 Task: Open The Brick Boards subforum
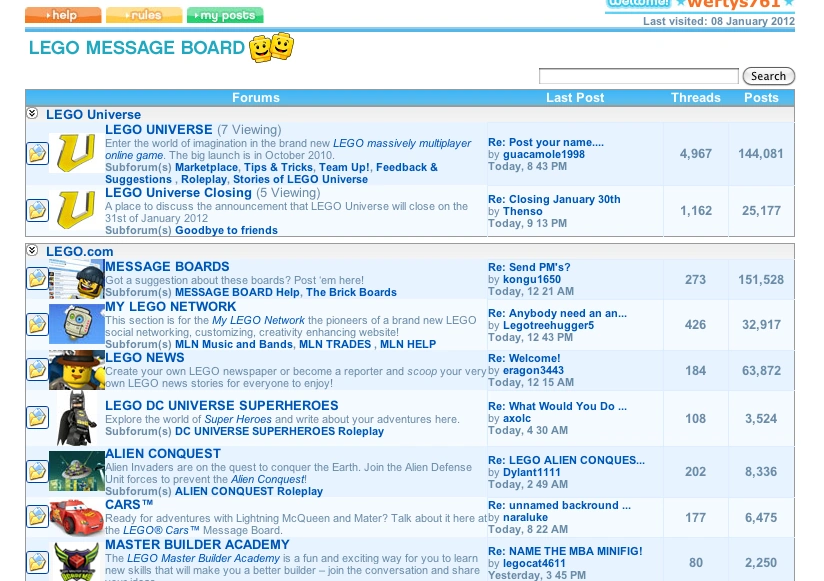351,292
